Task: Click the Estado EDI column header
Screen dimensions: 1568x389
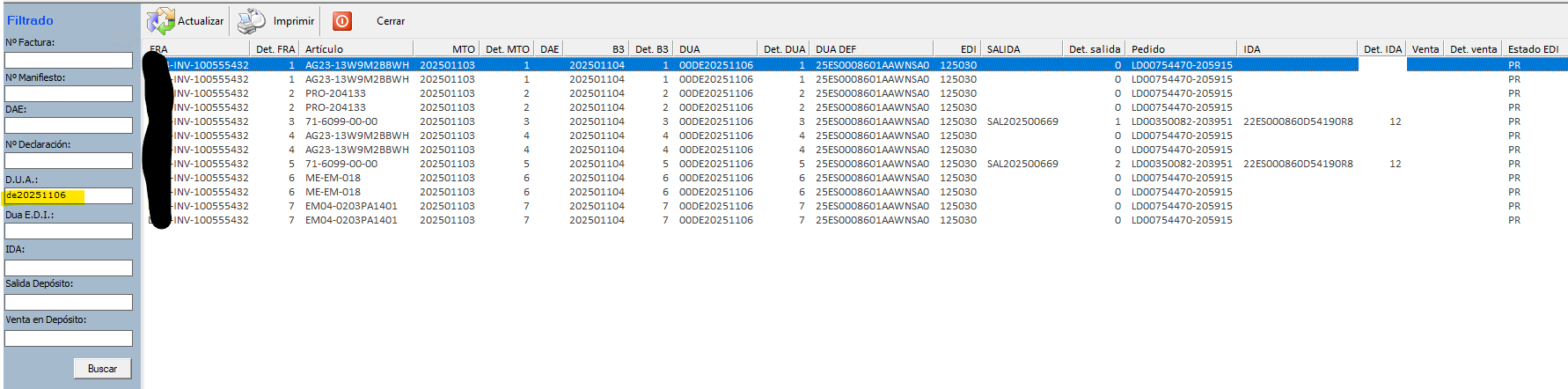Action: (1533, 49)
